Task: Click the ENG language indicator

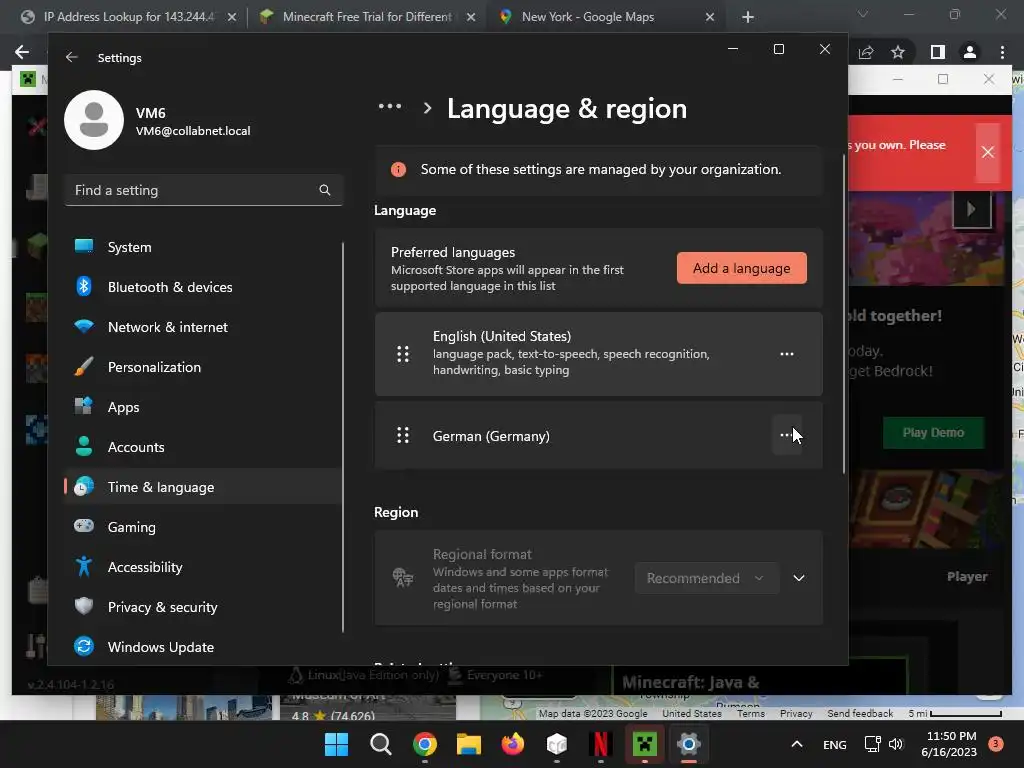Action: coord(835,744)
